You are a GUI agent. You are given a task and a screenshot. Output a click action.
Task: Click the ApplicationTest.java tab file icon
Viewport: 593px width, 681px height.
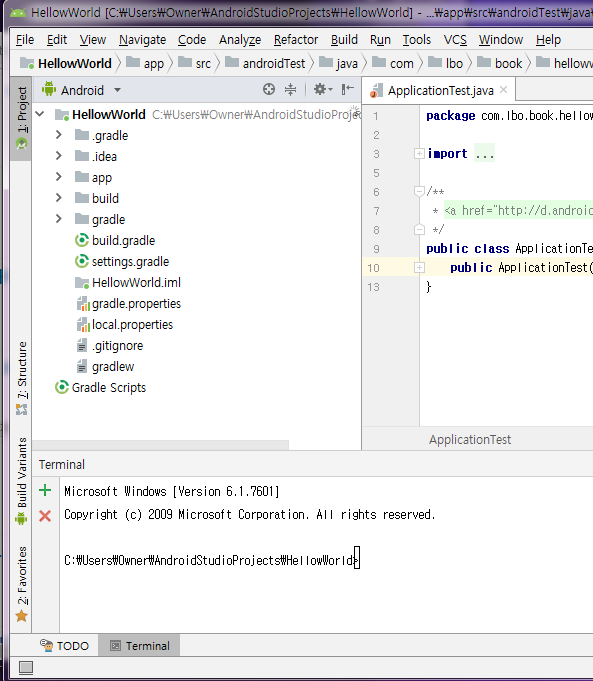click(x=376, y=91)
